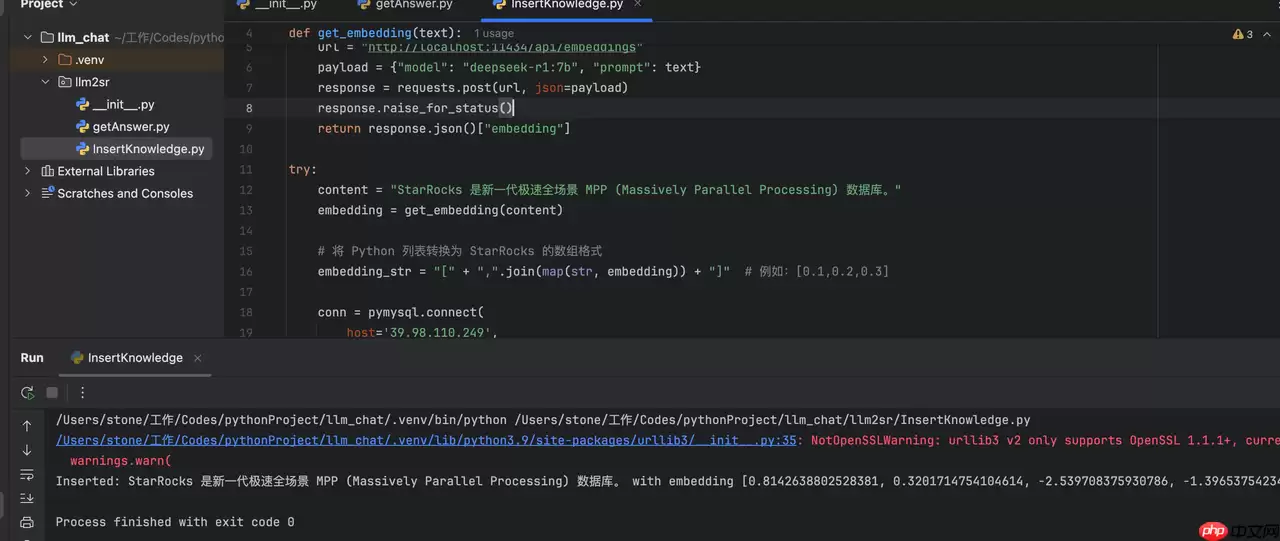
Task: Click the Print console output icon
Action: click(27, 522)
